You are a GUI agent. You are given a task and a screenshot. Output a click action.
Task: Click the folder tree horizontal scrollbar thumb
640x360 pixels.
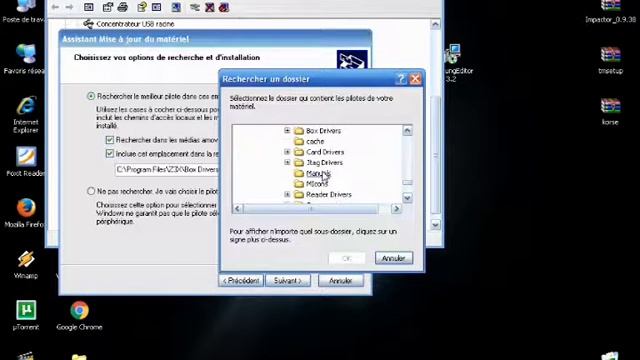311,209
